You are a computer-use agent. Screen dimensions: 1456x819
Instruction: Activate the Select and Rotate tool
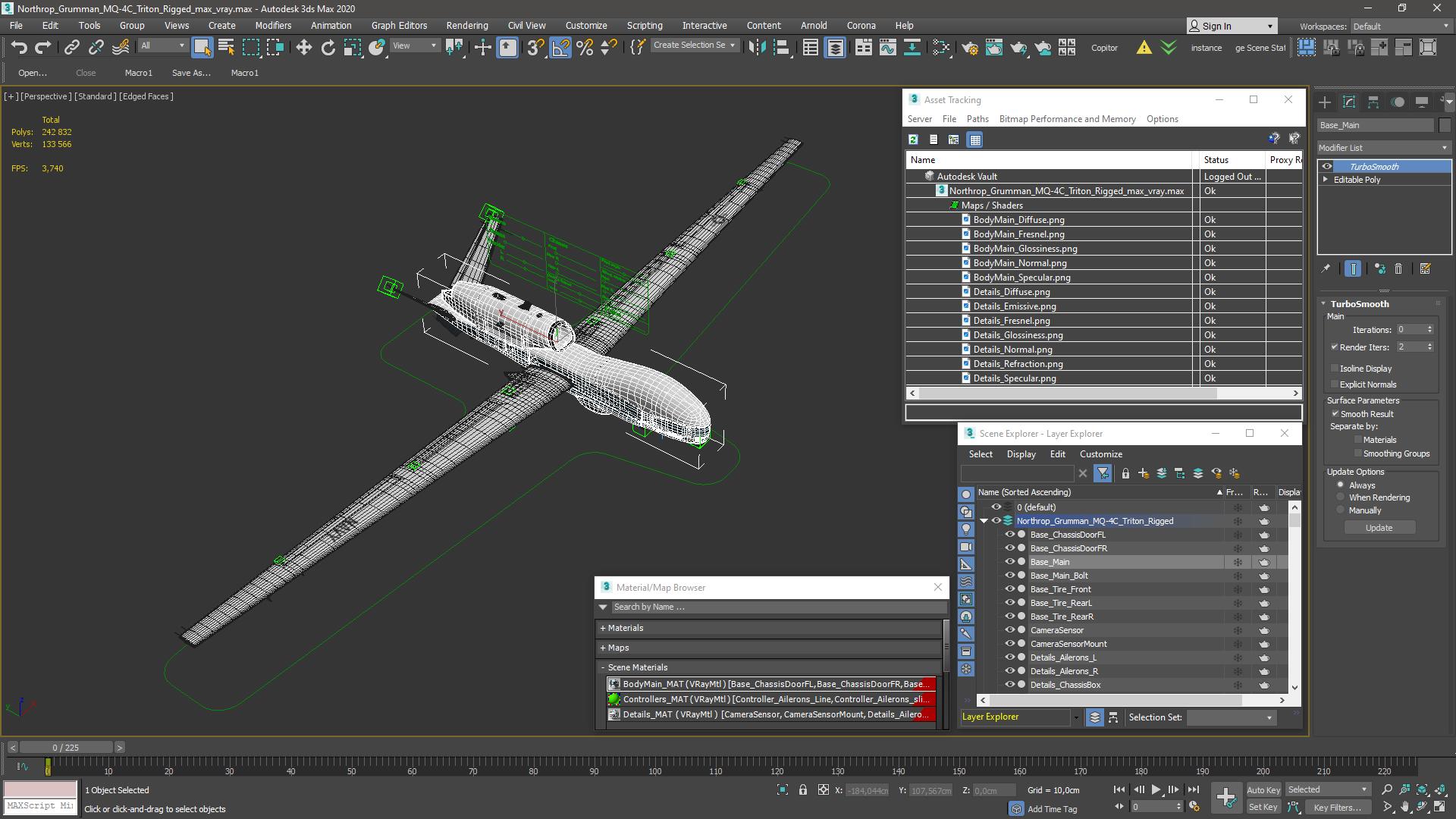pyautogui.click(x=328, y=48)
